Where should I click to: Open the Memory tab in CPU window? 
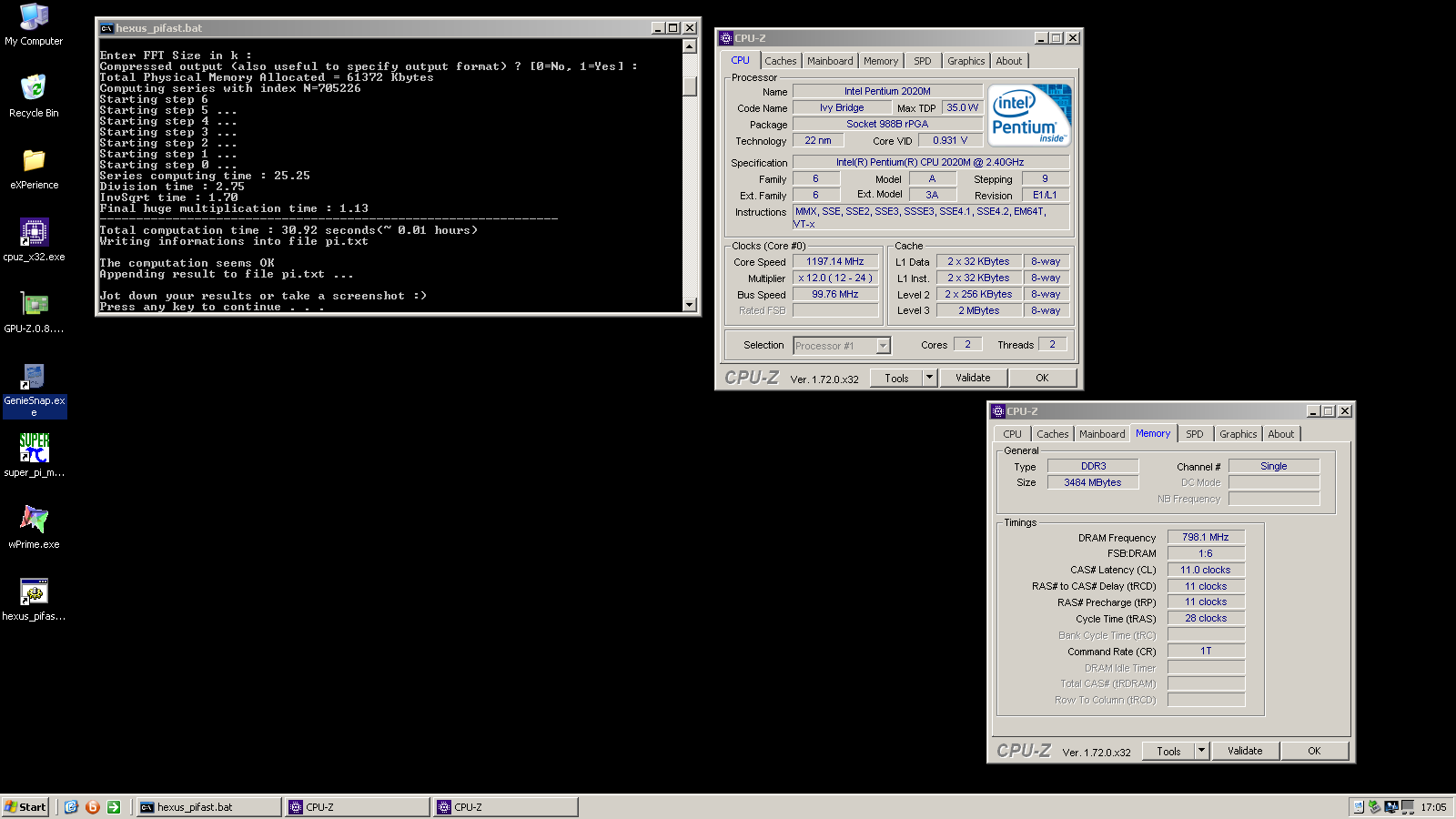pyautogui.click(x=881, y=61)
